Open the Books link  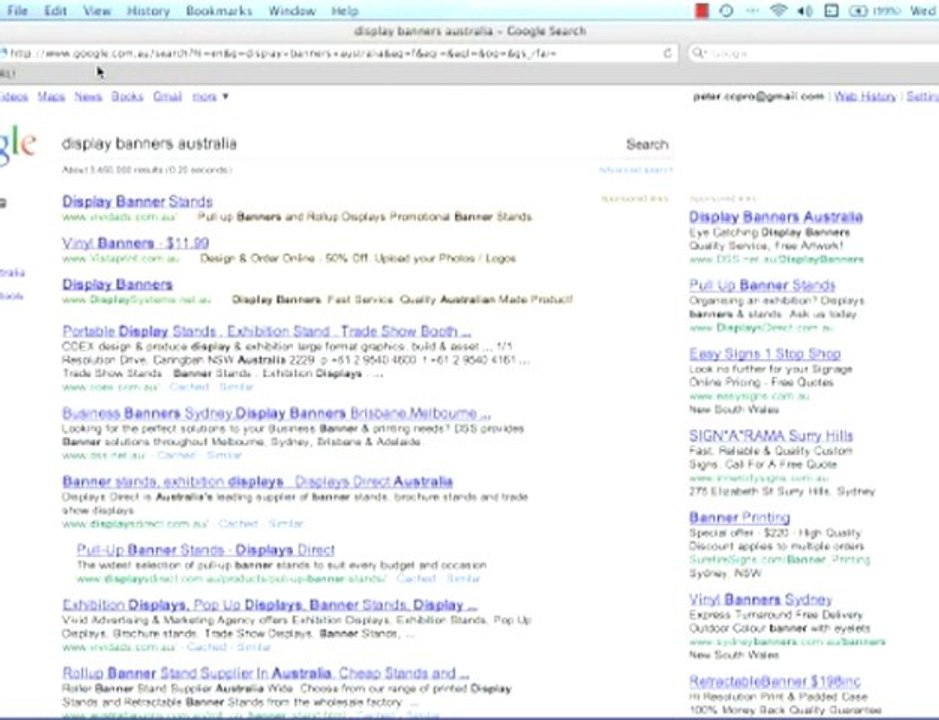(x=127, y=96)
